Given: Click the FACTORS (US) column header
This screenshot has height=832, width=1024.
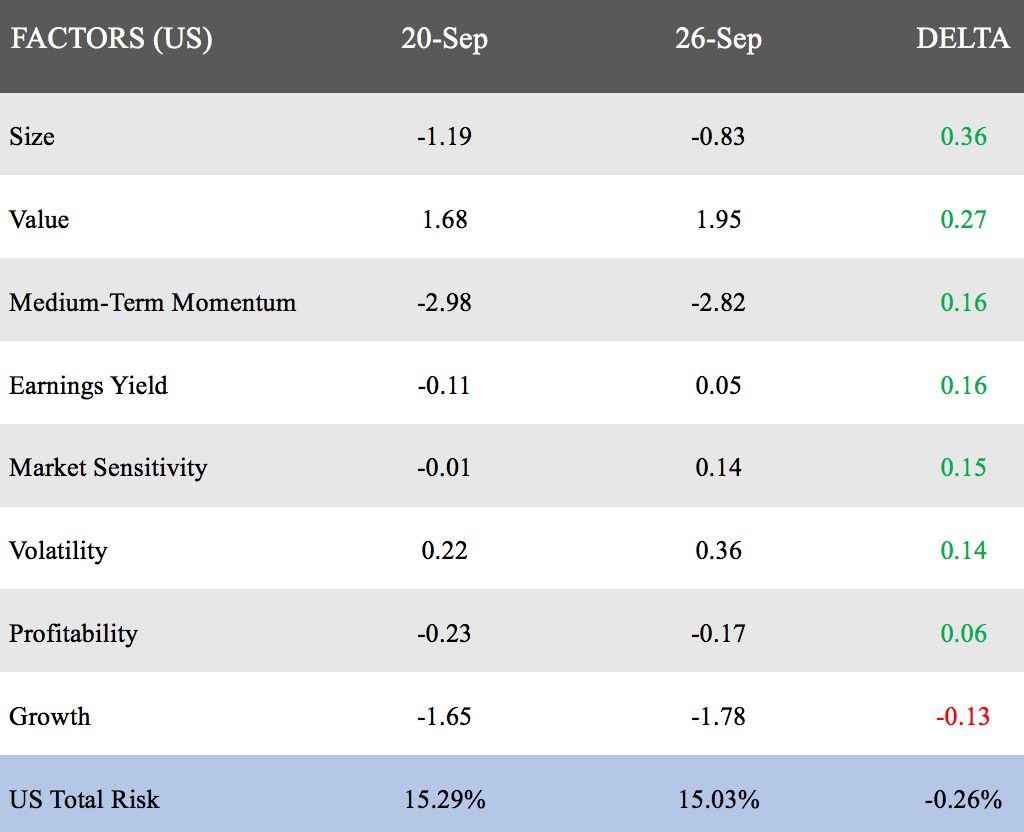Looking at the screenshot, I should point(111,39).
